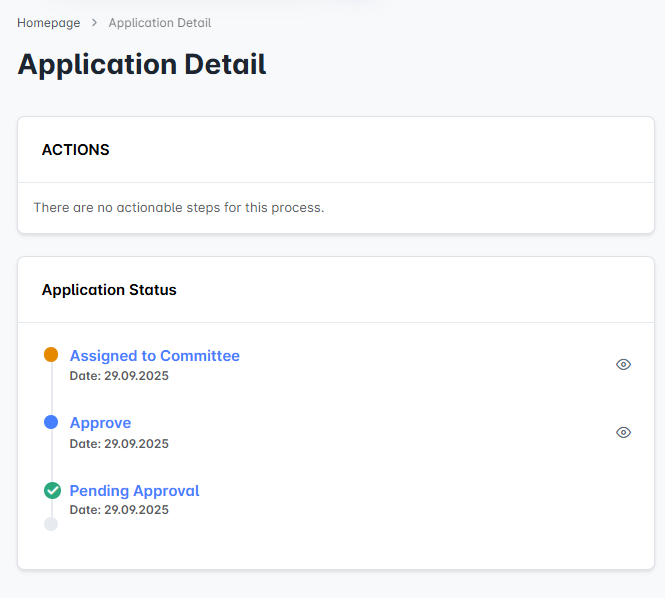
Task: Click the Application Detail page title
Action: pyautogui.click(x=142, y=65)
